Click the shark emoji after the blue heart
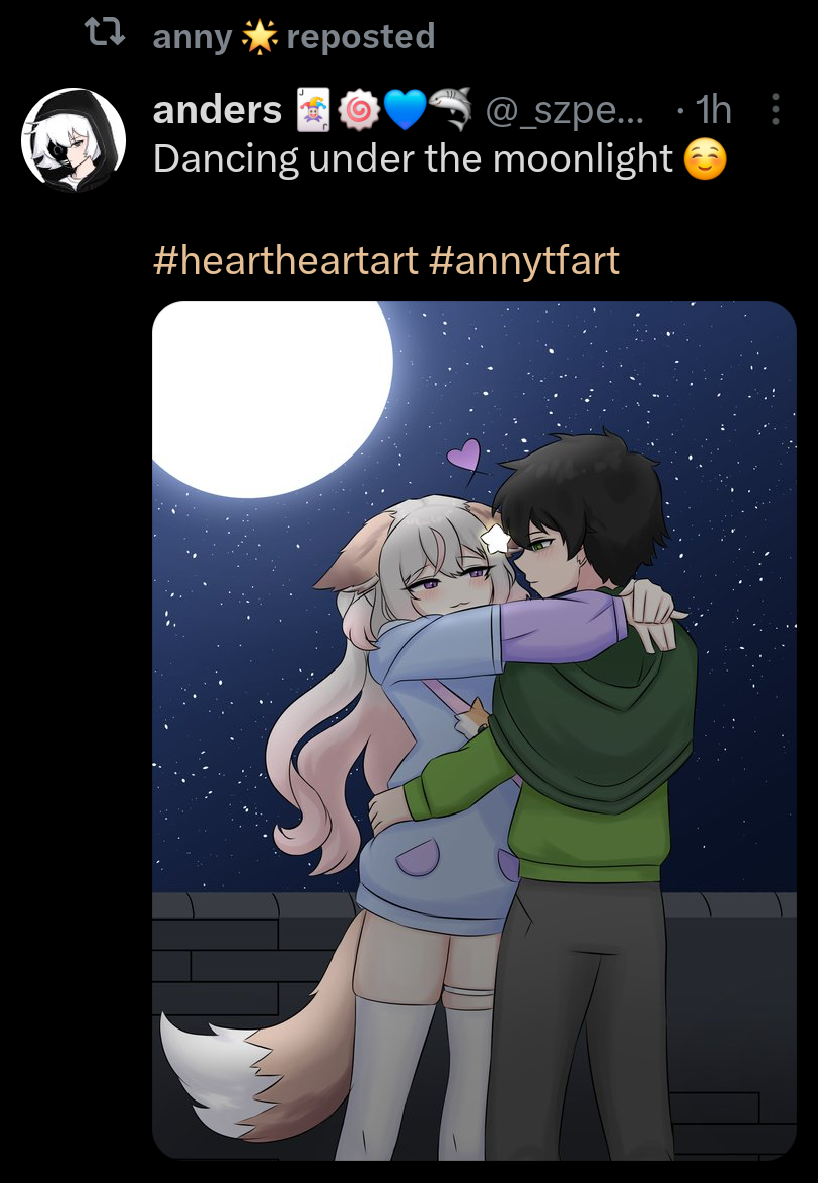The image size is (818, 1183). click(x=450, y=111)
